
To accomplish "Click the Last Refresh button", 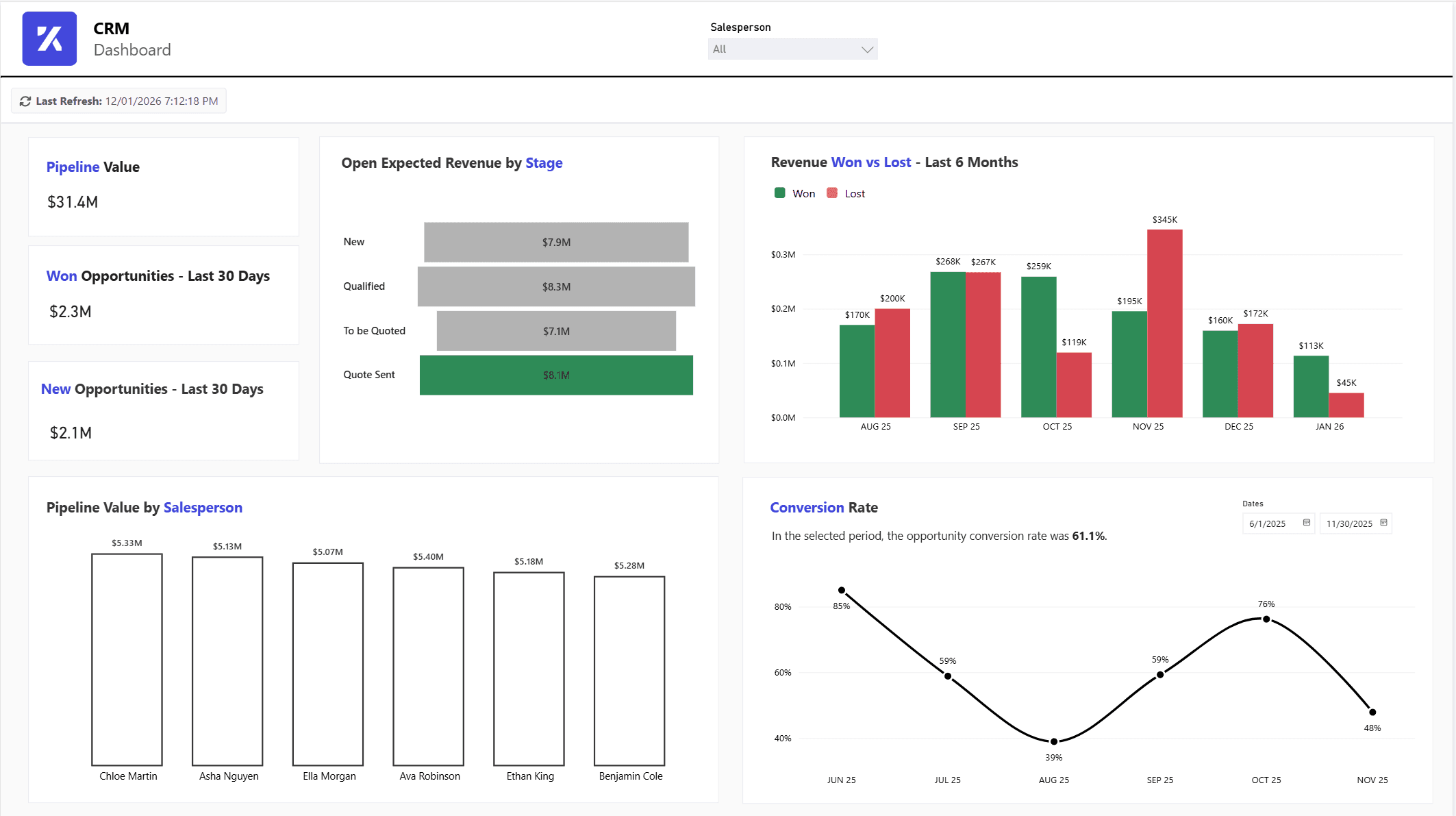I will click(119, 101).
